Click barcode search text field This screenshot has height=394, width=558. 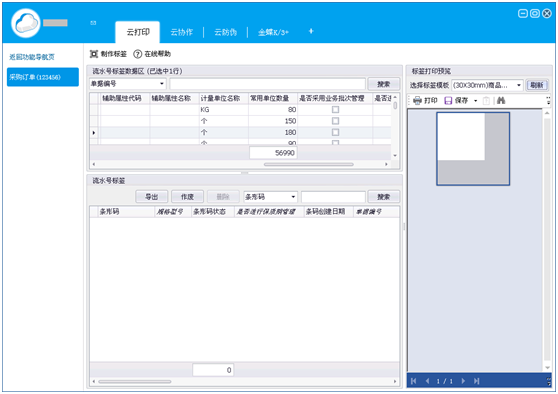point(333,197)
